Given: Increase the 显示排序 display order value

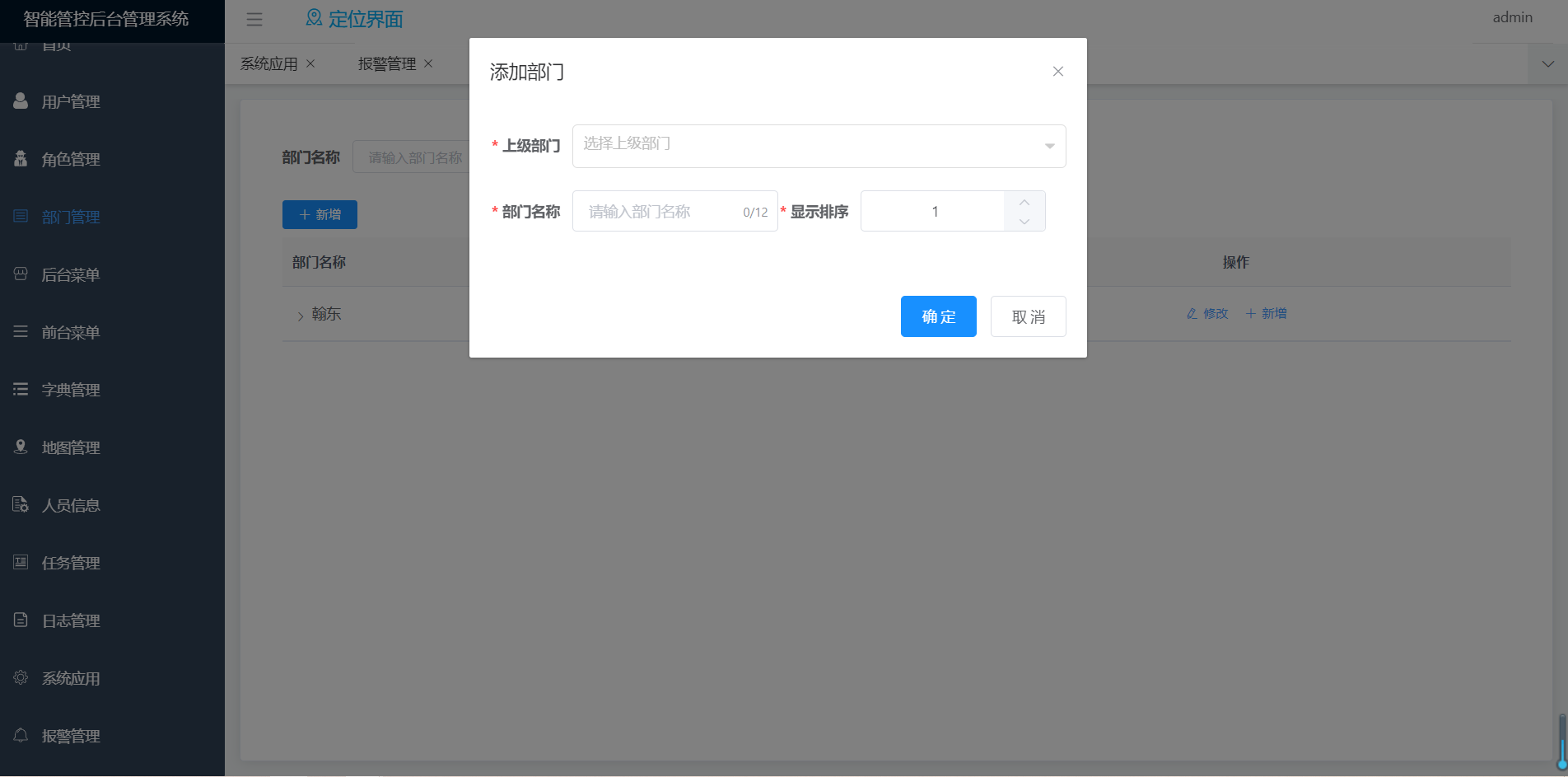Looking at the screenshot, I should point(1024,202).
